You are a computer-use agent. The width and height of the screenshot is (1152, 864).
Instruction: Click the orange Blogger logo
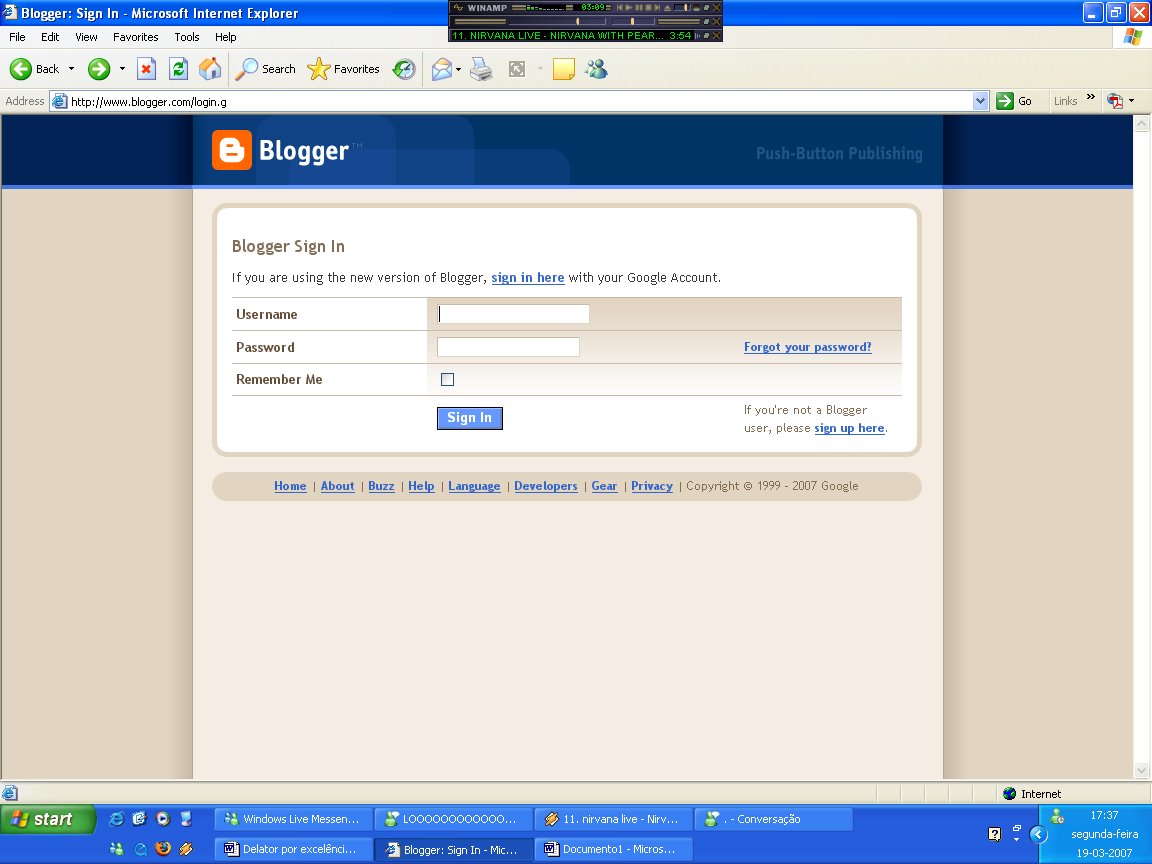(231, 150)
